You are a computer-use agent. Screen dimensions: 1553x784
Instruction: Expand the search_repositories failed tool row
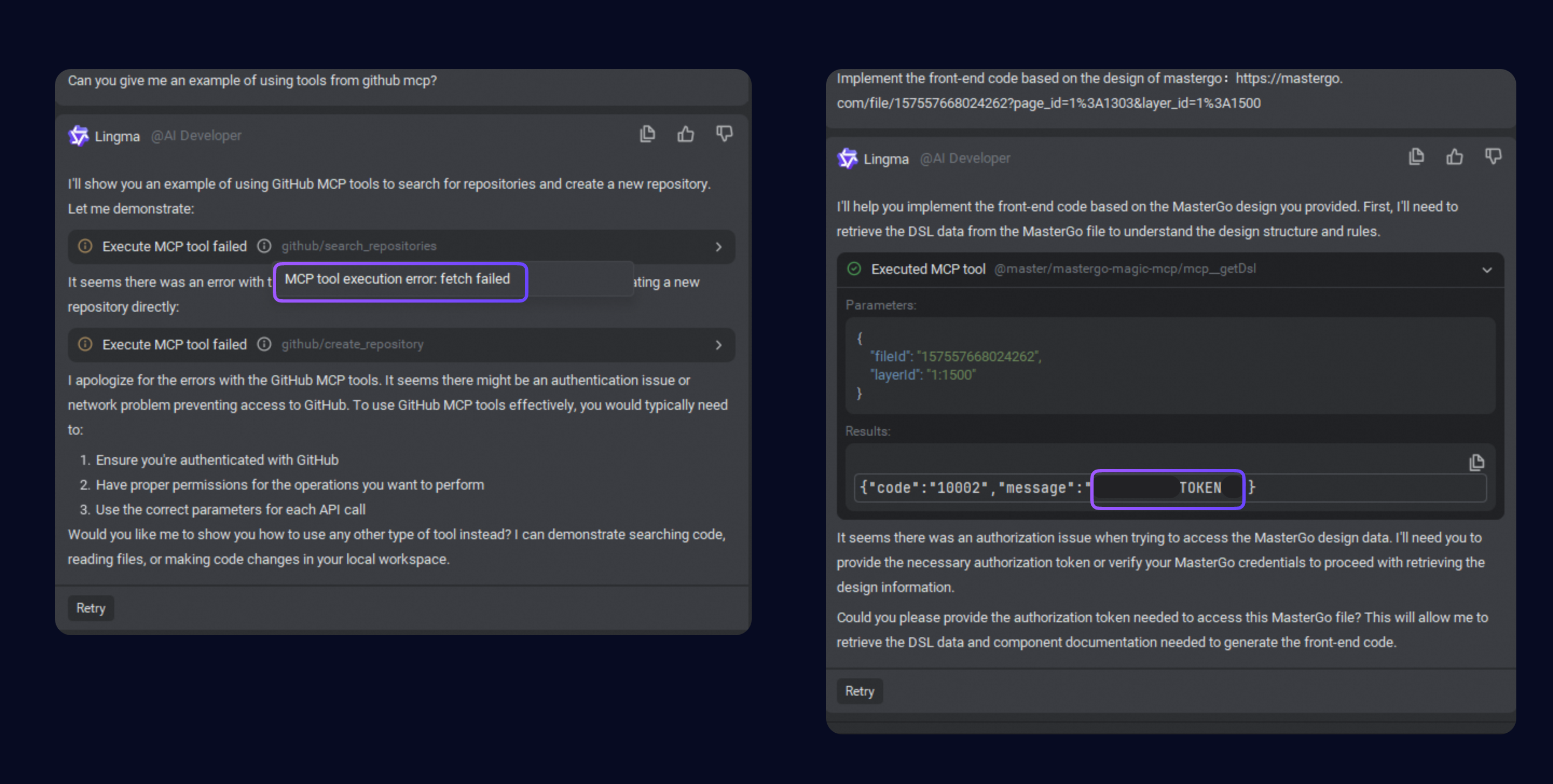tap(718, 246)
